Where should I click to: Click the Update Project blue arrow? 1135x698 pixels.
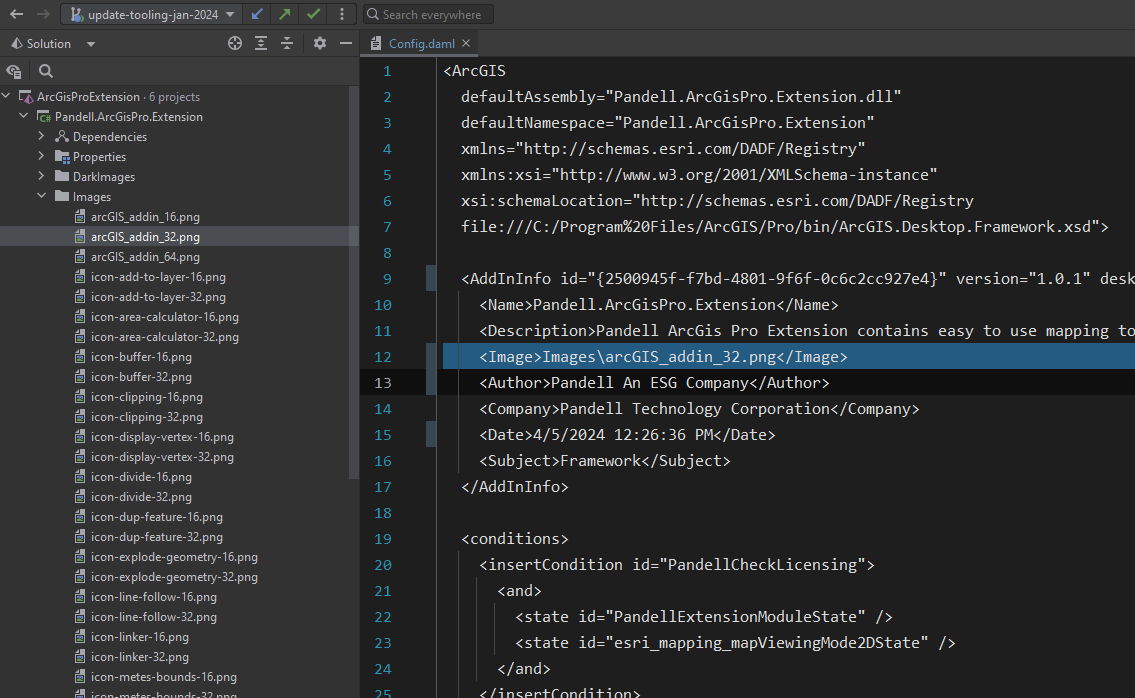click(x=258, y=14)
